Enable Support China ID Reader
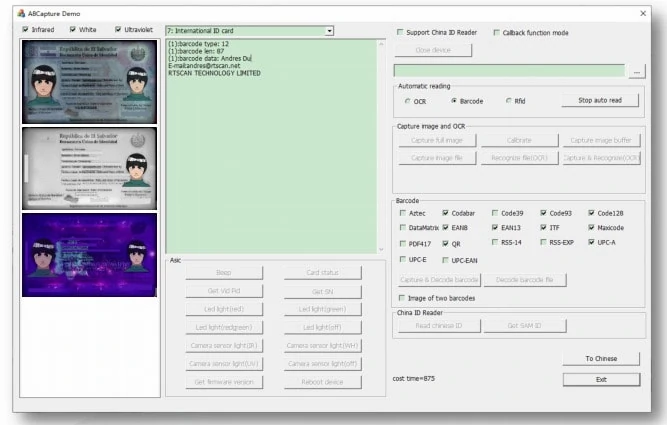 pyautogui.click(x=401, y=32)
